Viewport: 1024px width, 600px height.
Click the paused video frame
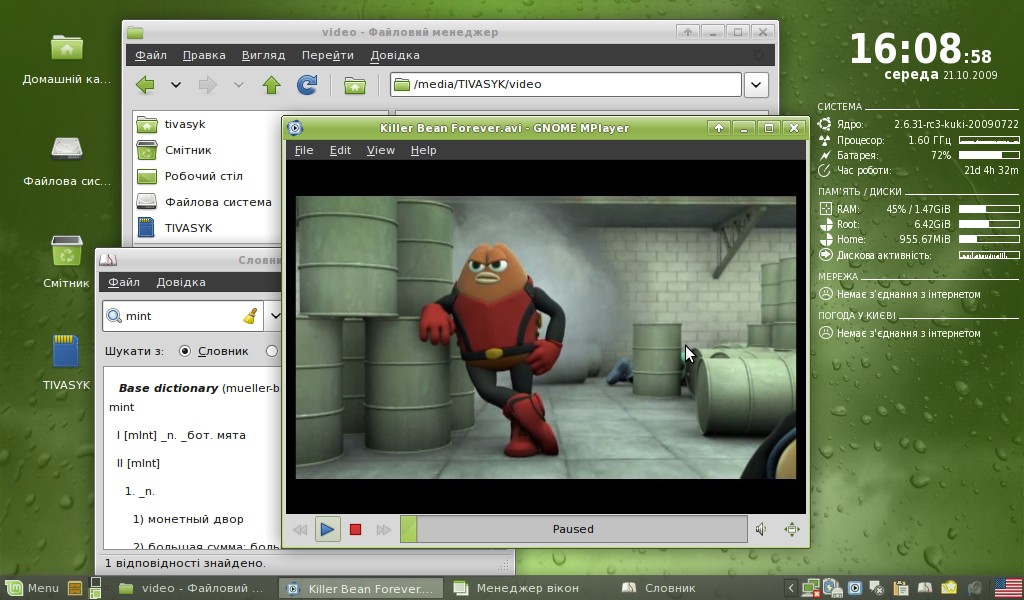coord(546,338)
